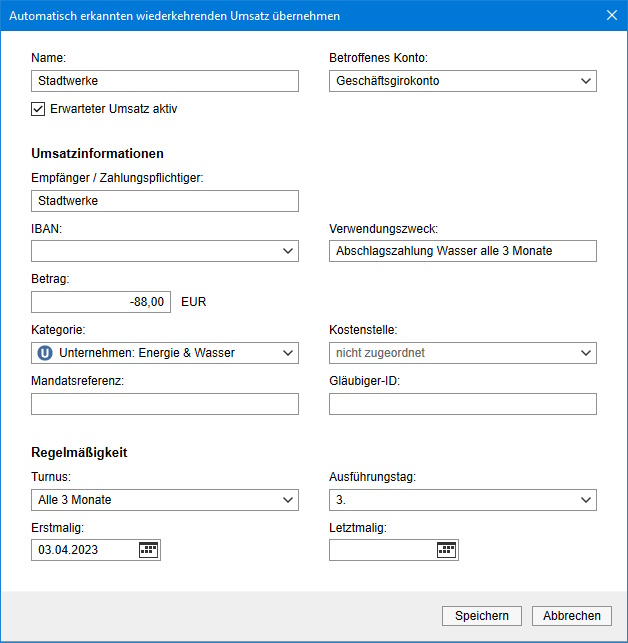Expand the Betroffenes Konto dropdown
This screenshot has height=643, width=628.
pos(585,81)
